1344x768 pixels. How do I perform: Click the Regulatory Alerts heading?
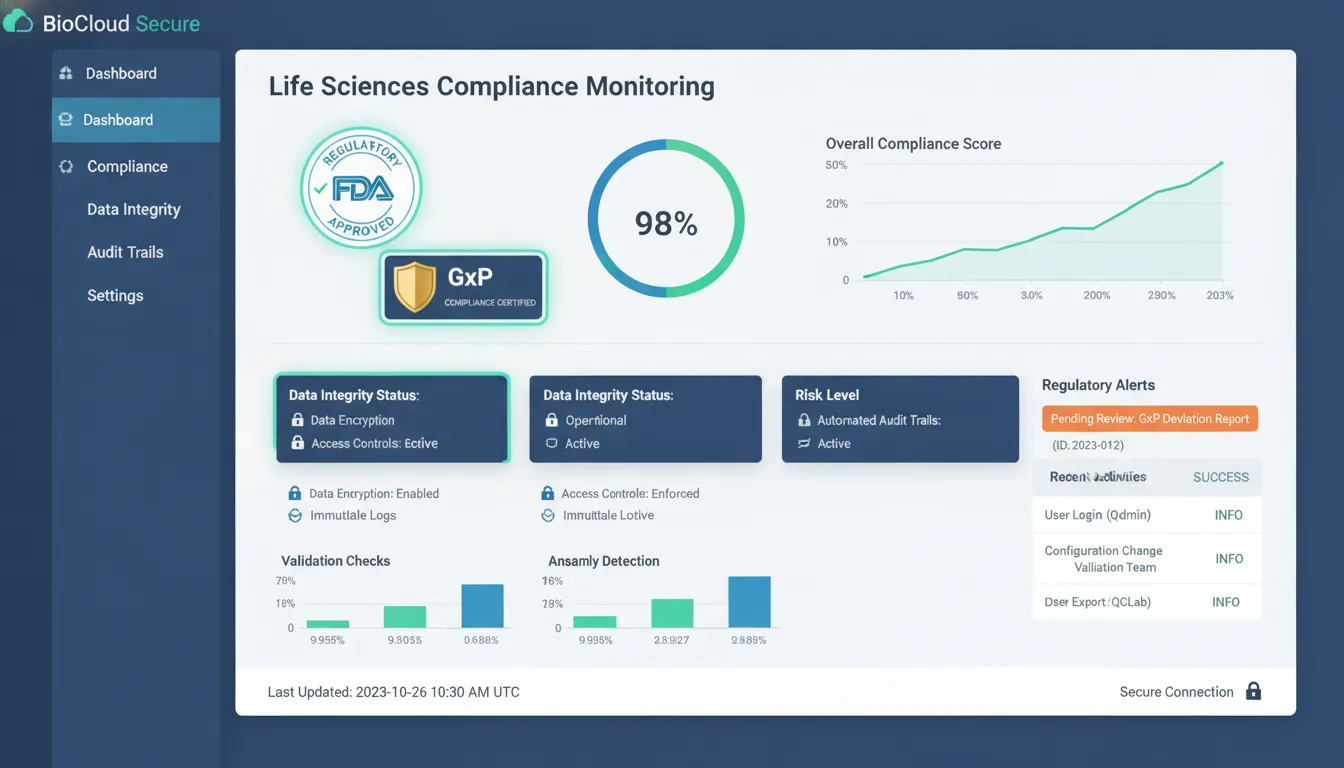coord(1098,385)
